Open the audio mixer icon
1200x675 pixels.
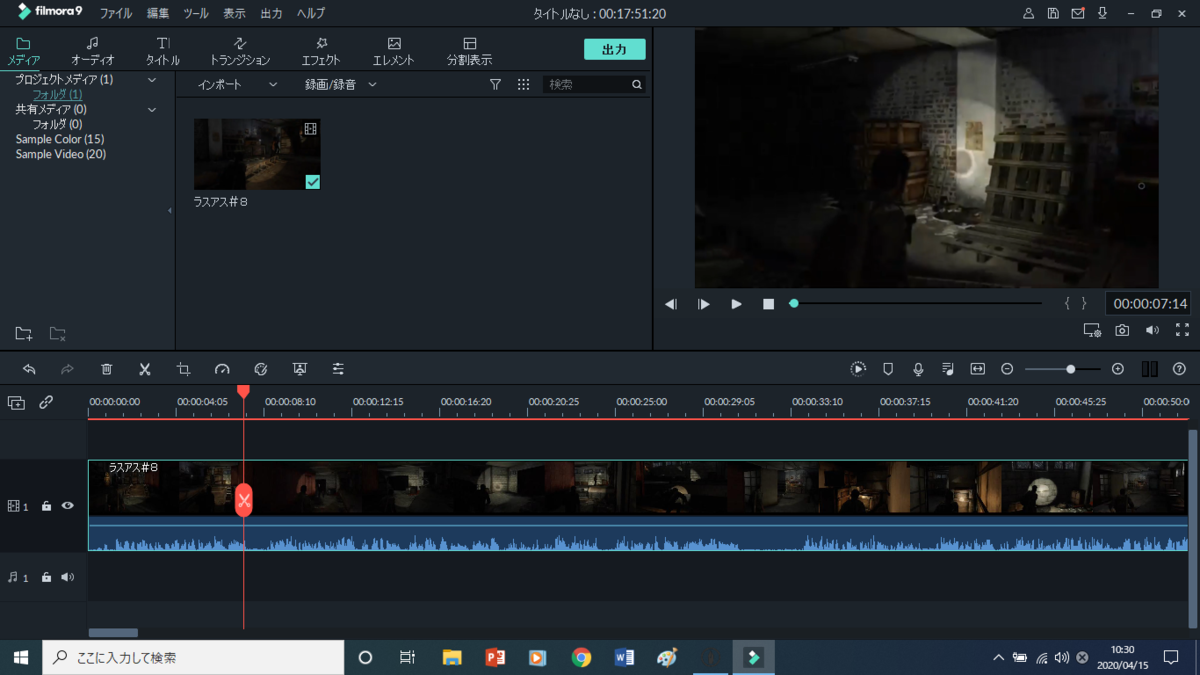click(948, 369)
